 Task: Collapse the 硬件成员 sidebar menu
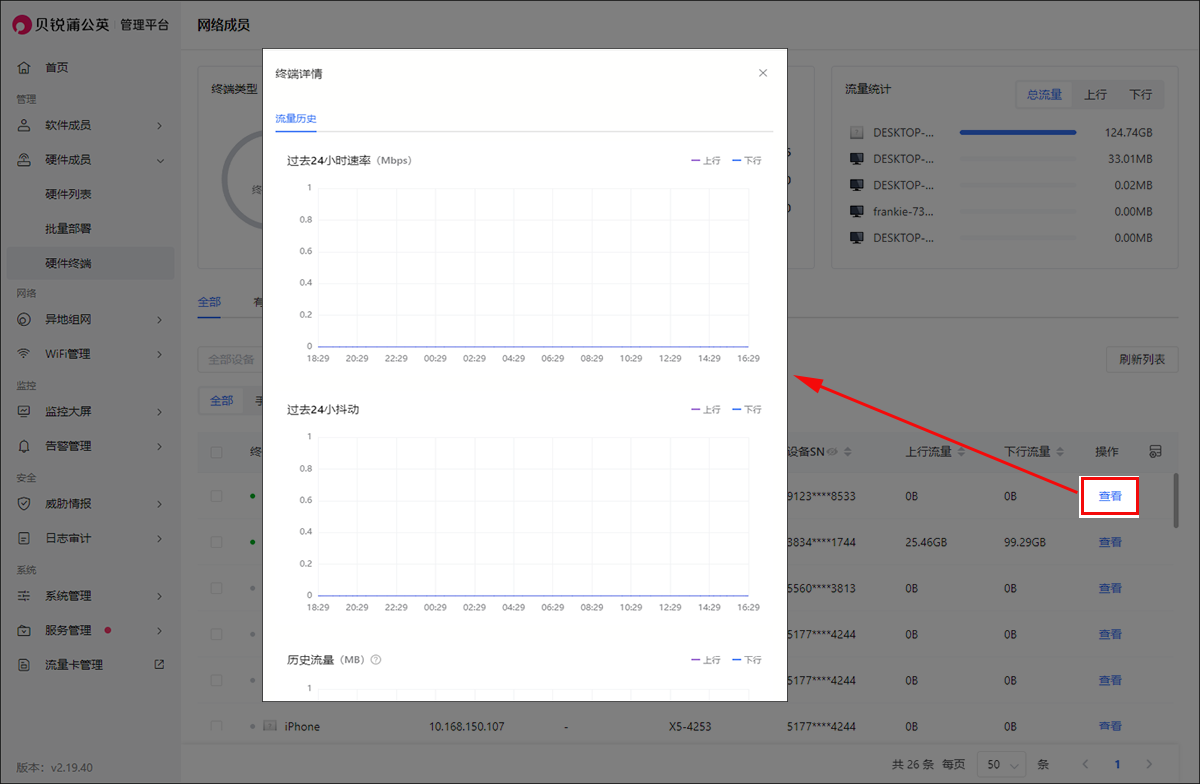159,160
